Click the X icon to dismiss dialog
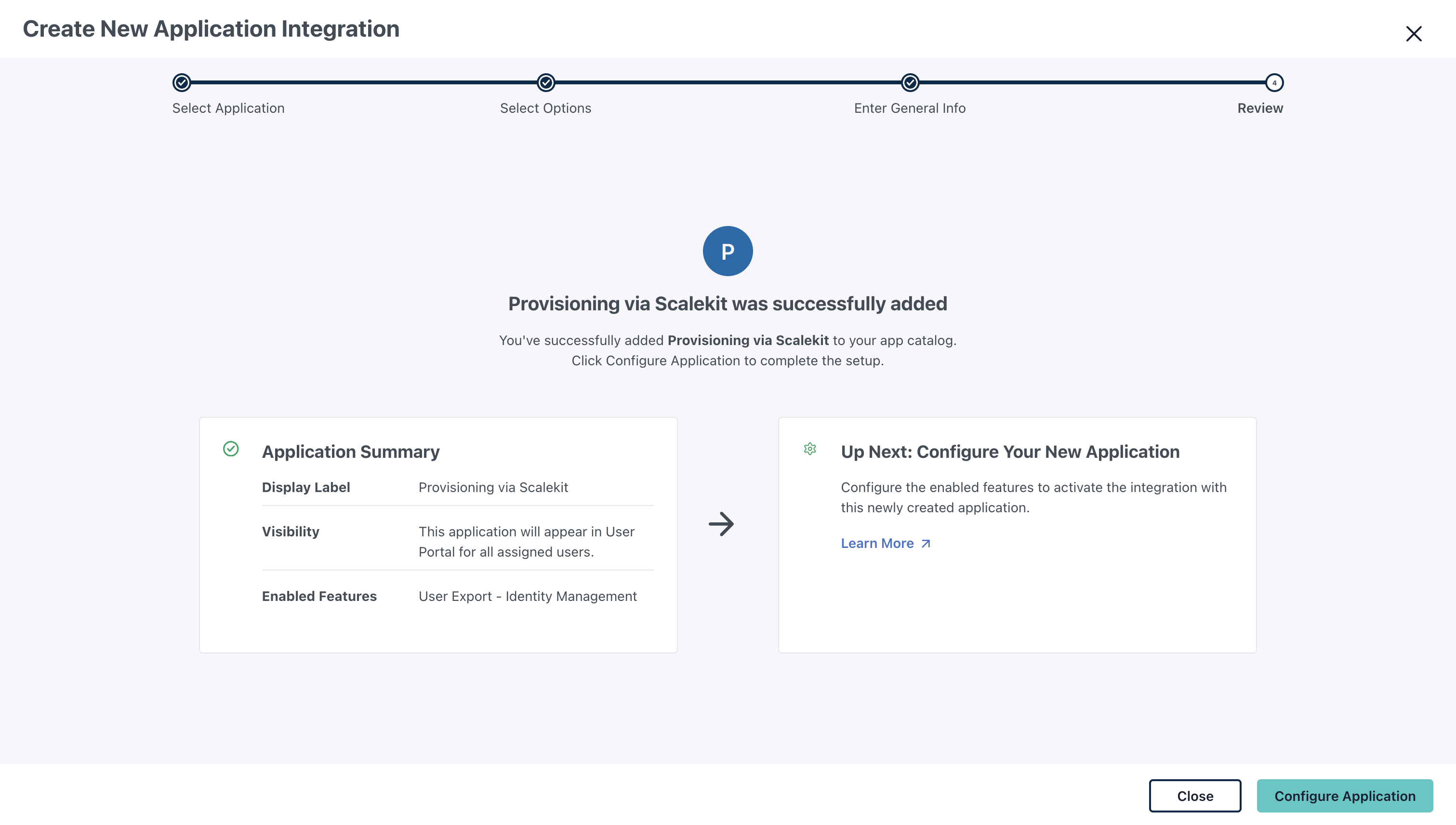This screenshot has height=825, width=1456. tap(1414, 34)
